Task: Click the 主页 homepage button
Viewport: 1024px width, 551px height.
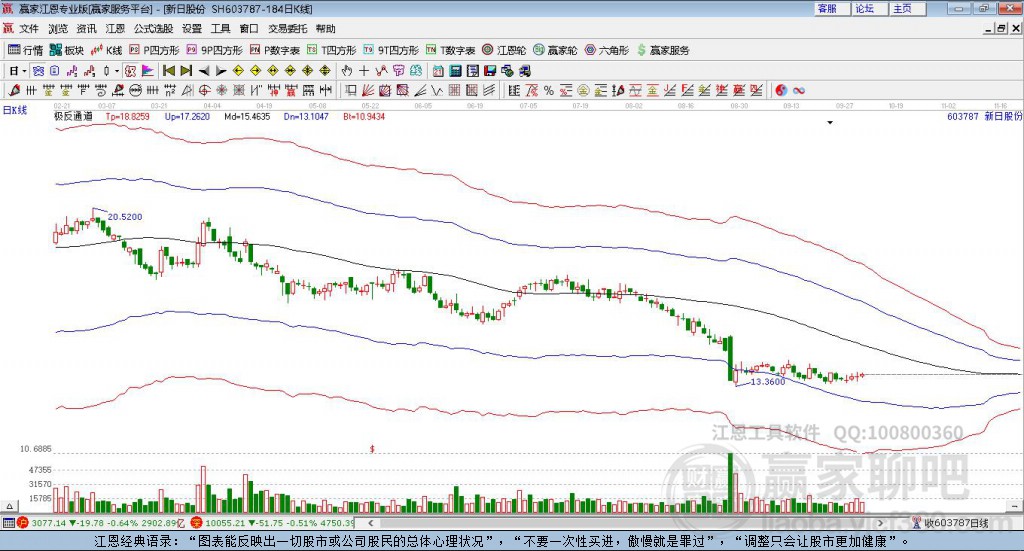Action: pyautogui.click(x=908, y=8)
